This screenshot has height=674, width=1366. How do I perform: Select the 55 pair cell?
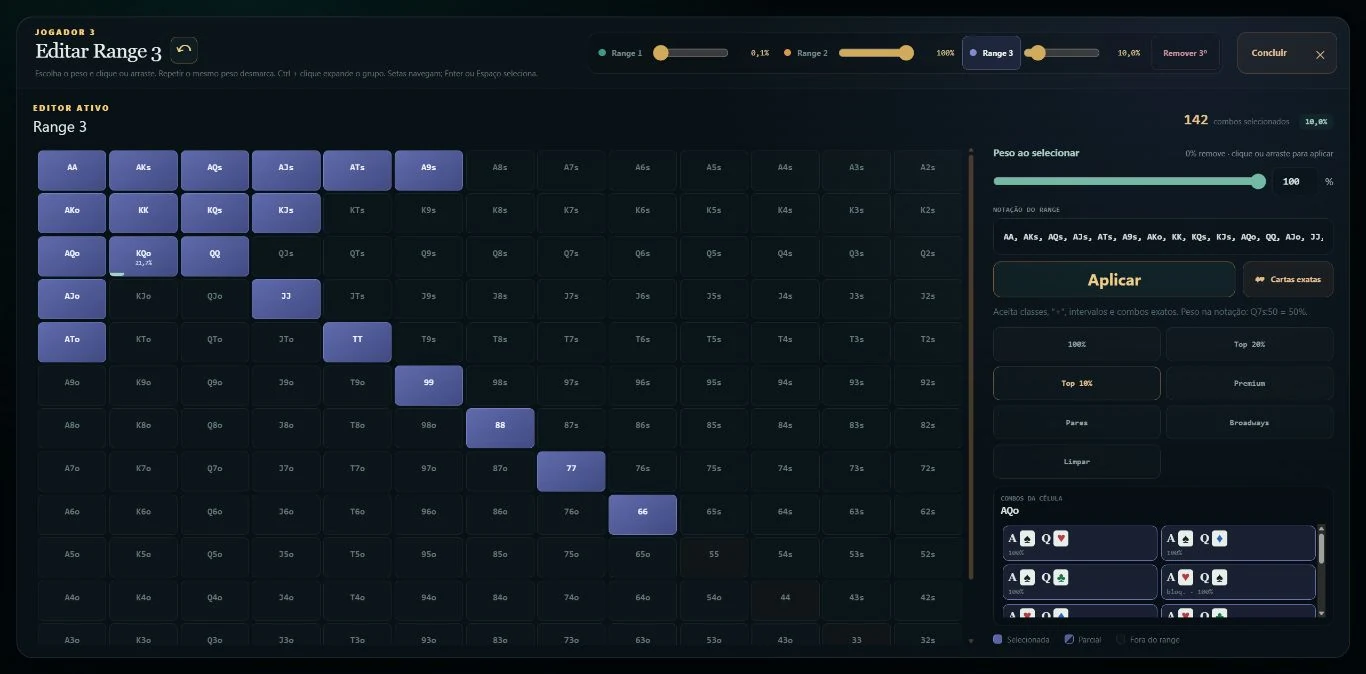click(x=714, y=557)
